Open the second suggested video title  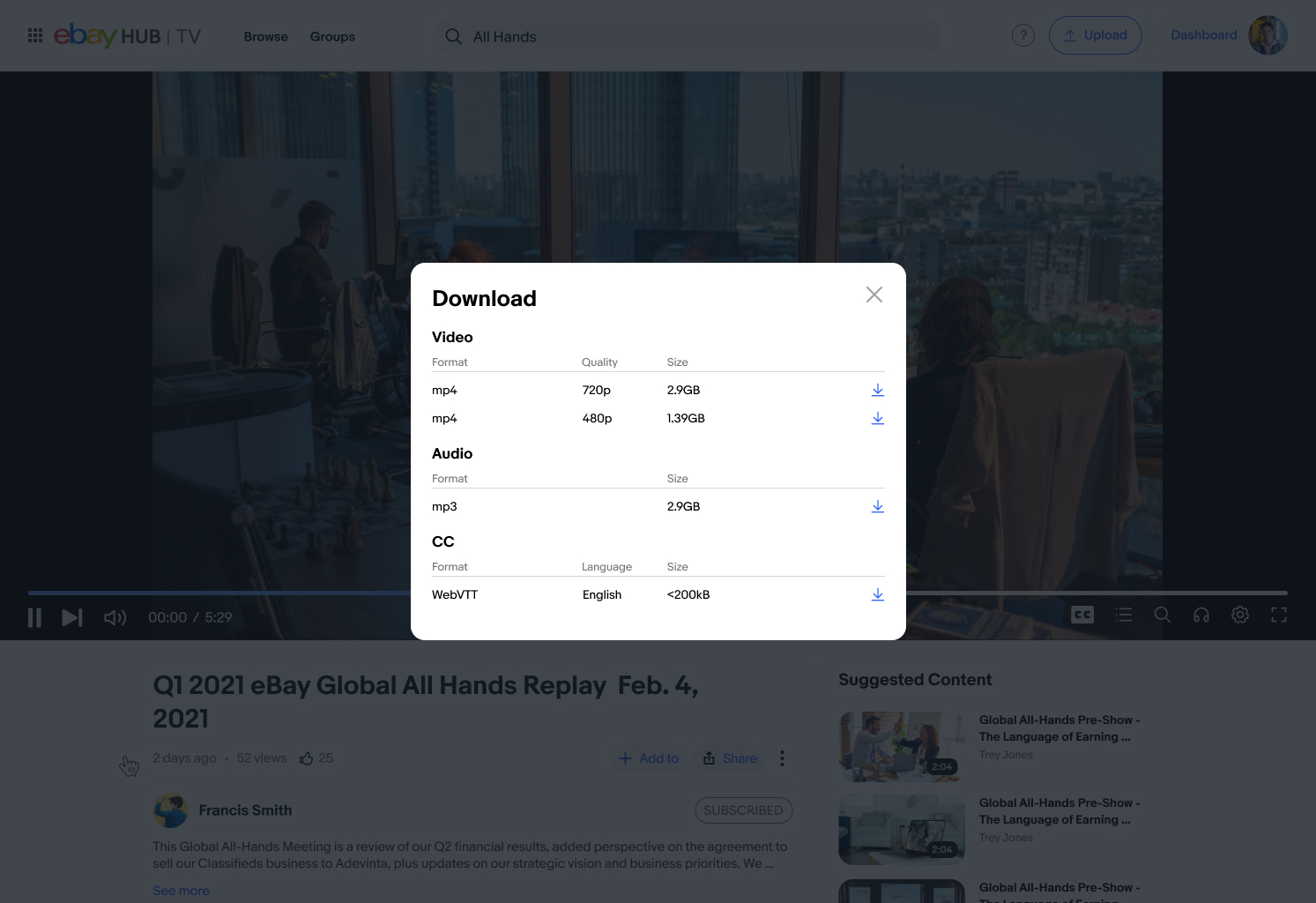coord(1059,811)
